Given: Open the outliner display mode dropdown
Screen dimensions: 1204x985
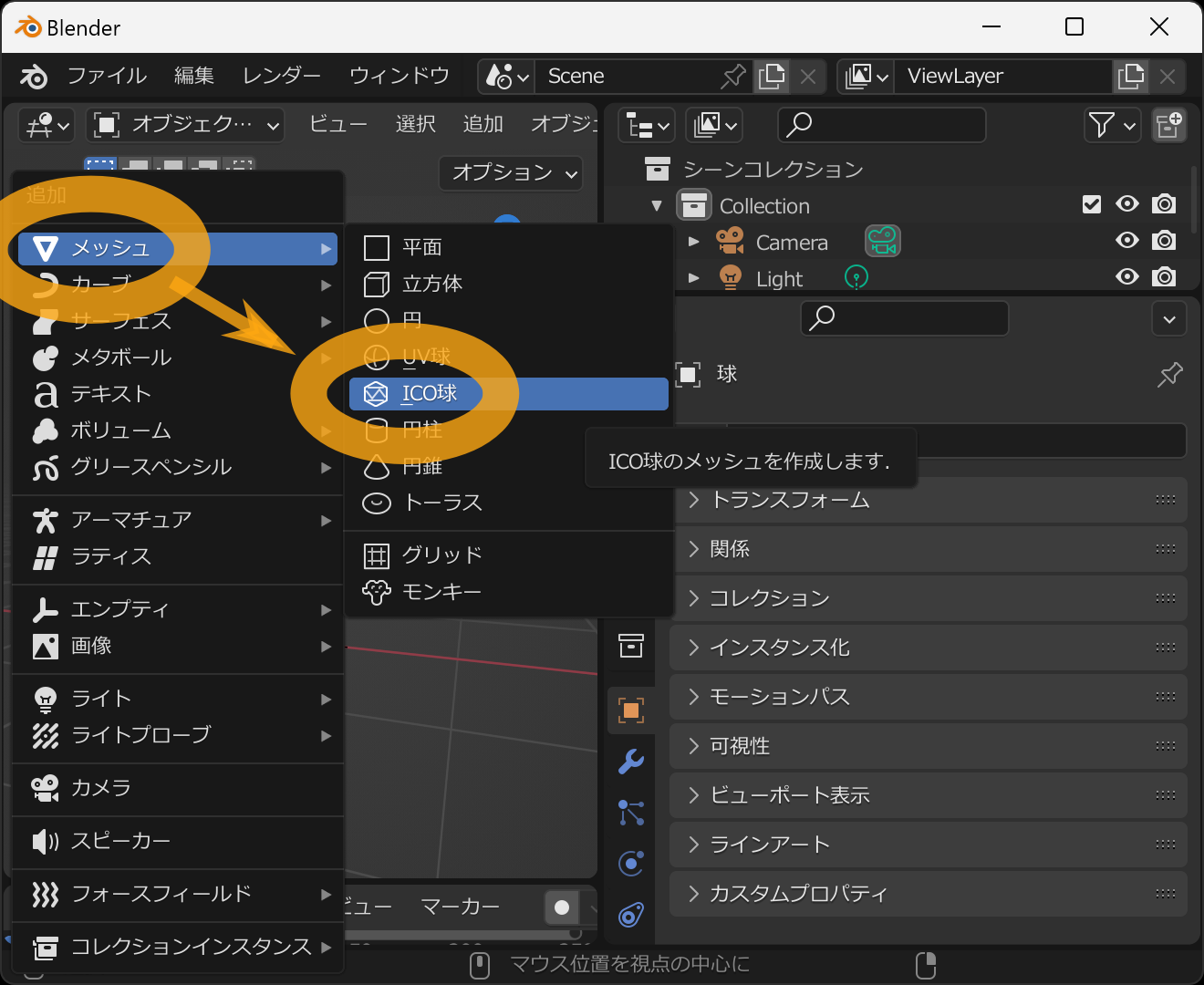Looking at the screenshot, I should tap(714, 125).
